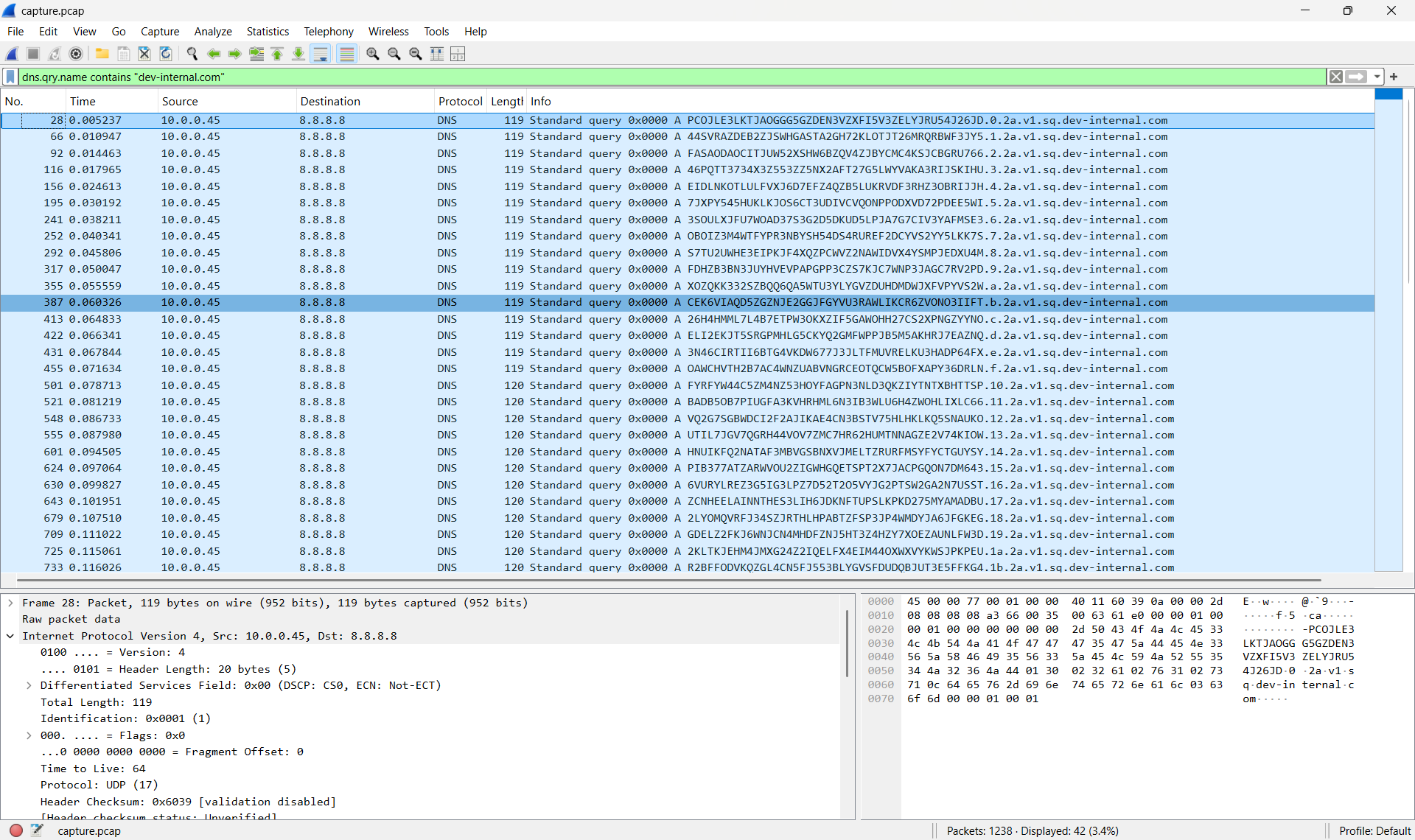The width and height of the screenshot is (1415, 840).
Task: Click the expert information red circle icon
Action: (x=16, y=830)
